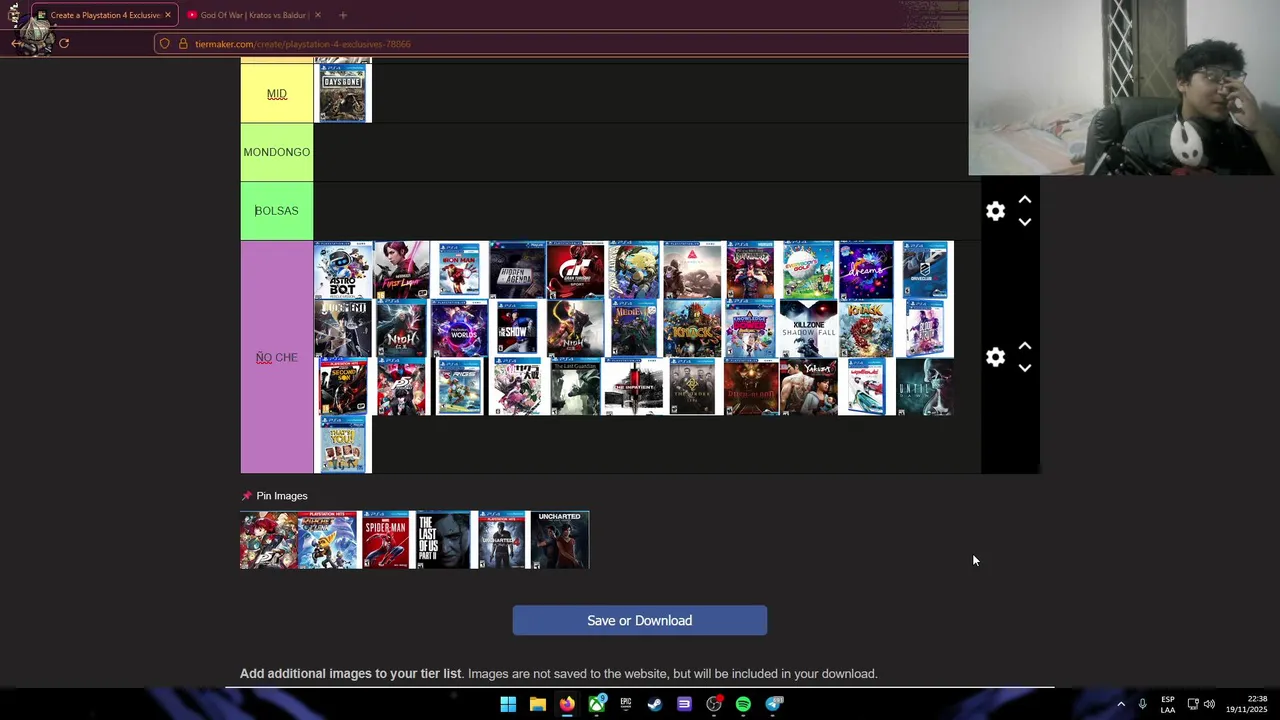Select the Killzone Shadow Fall cover
This screenshot has height=720, width=1280.
pyautogui.click(x=808, y=328)
